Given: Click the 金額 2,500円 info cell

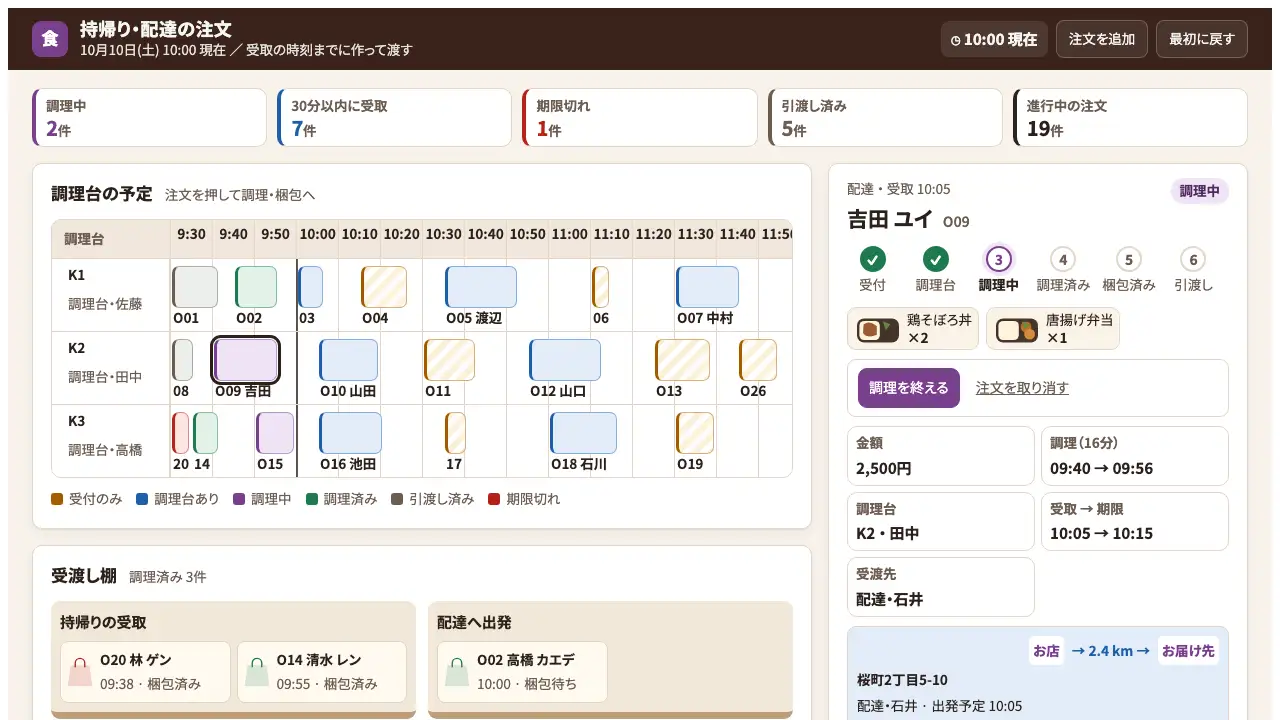Looking at the screenshot, I should point(941,456).
